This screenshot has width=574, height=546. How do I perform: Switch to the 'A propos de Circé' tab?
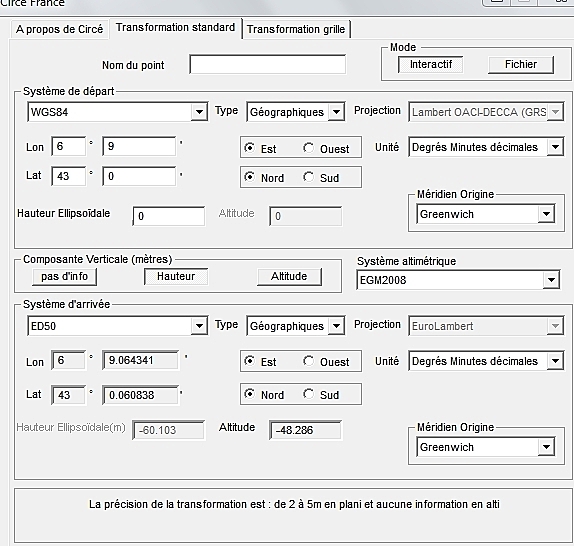pyautogui.click(x=59, y=29)
